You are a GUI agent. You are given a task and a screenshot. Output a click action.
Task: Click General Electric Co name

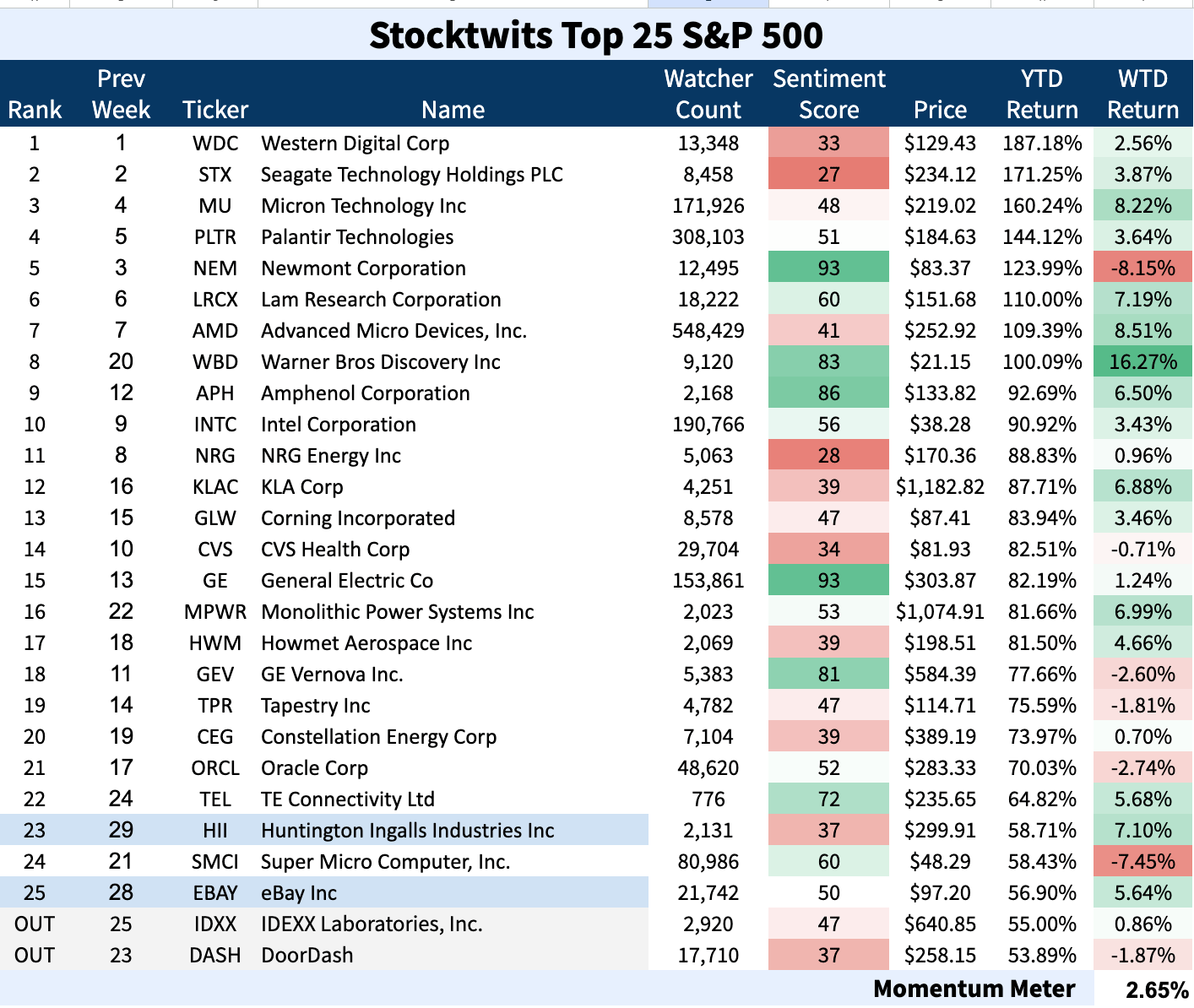point(347,581)
